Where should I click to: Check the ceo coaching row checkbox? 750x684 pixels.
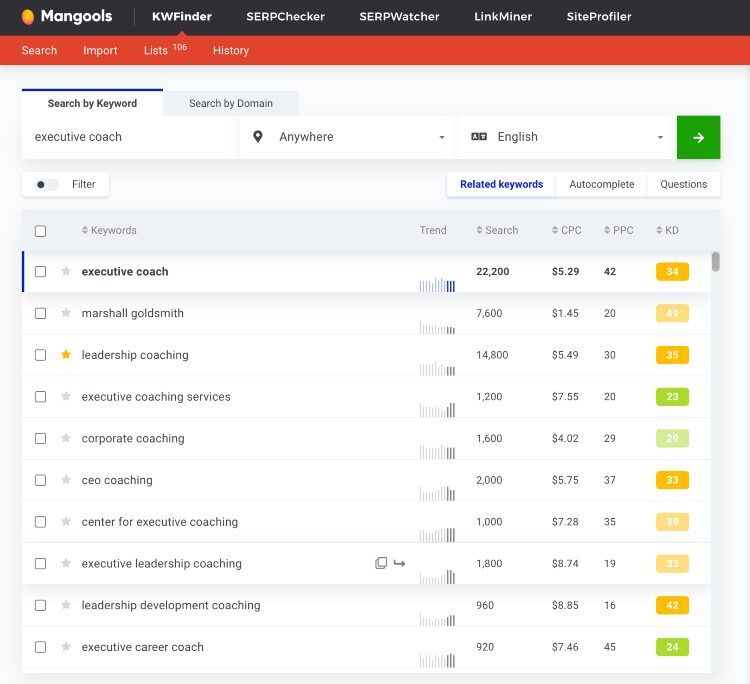(41, 480)
